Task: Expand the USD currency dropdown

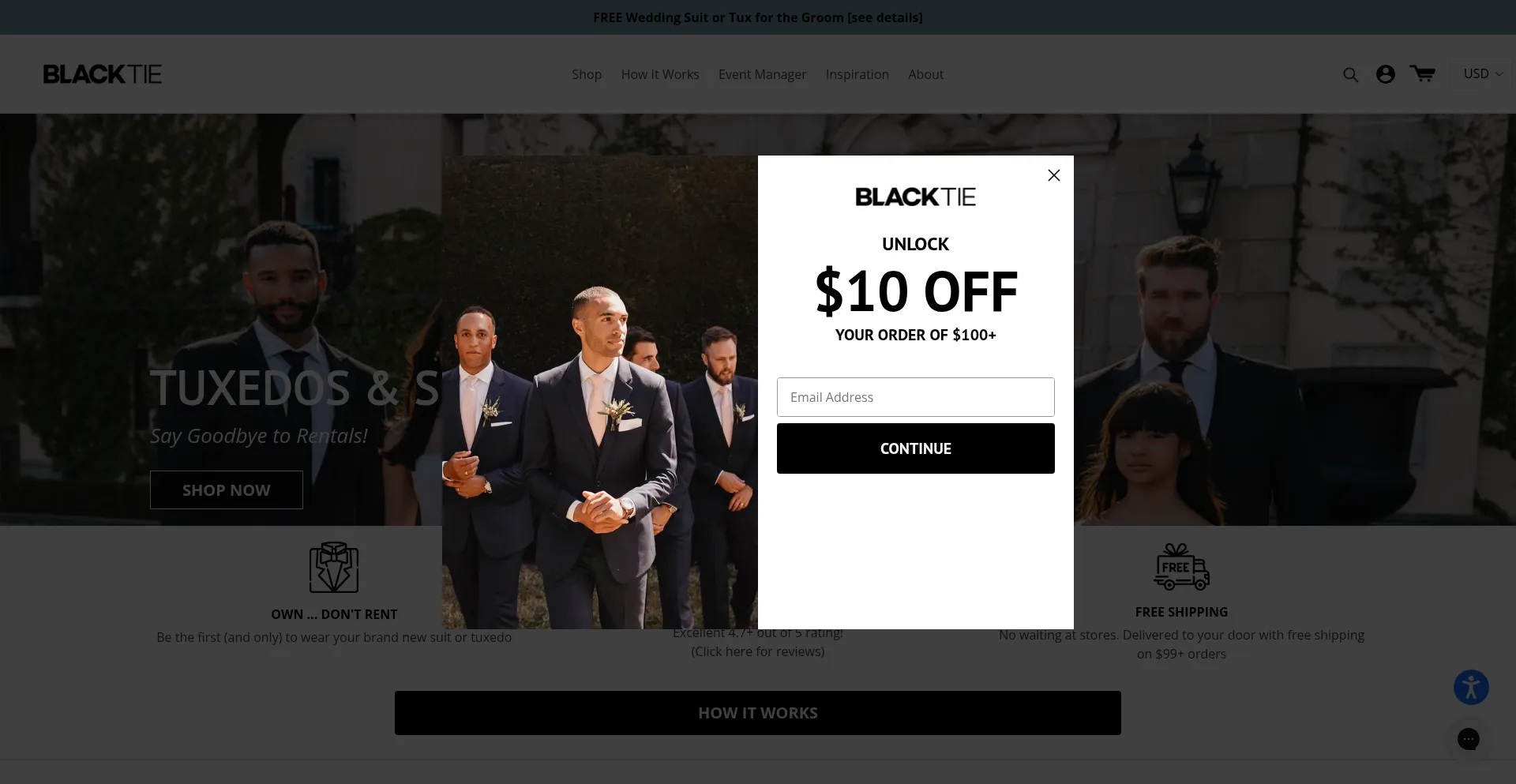Action: click(x=1483, y=73)
